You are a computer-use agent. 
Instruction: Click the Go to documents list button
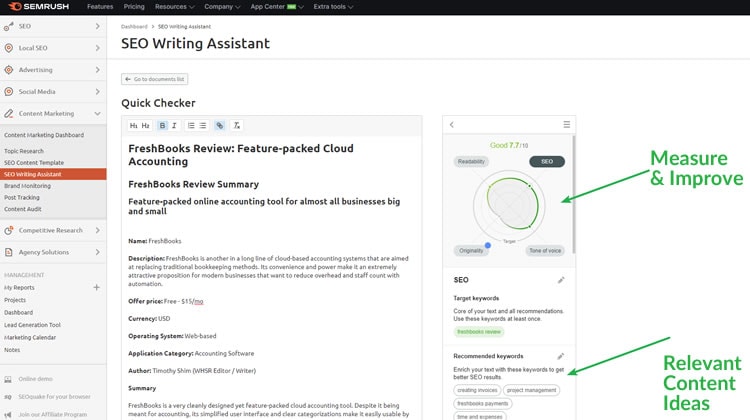pyautogui.click(x=154, y=79)
